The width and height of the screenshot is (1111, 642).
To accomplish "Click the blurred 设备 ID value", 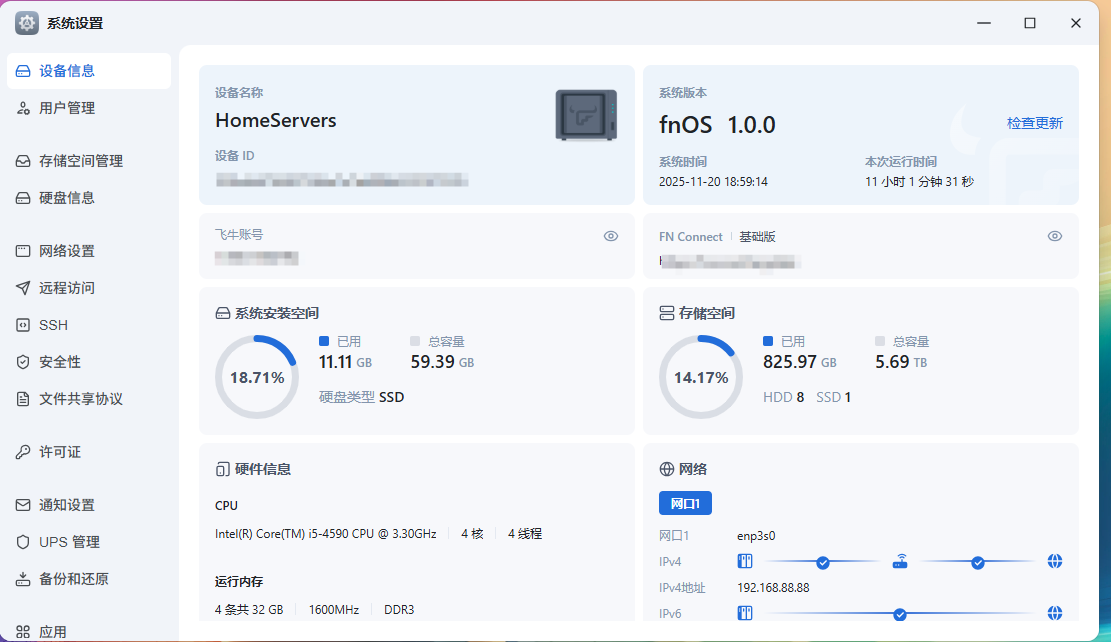I will pos(342,180).
